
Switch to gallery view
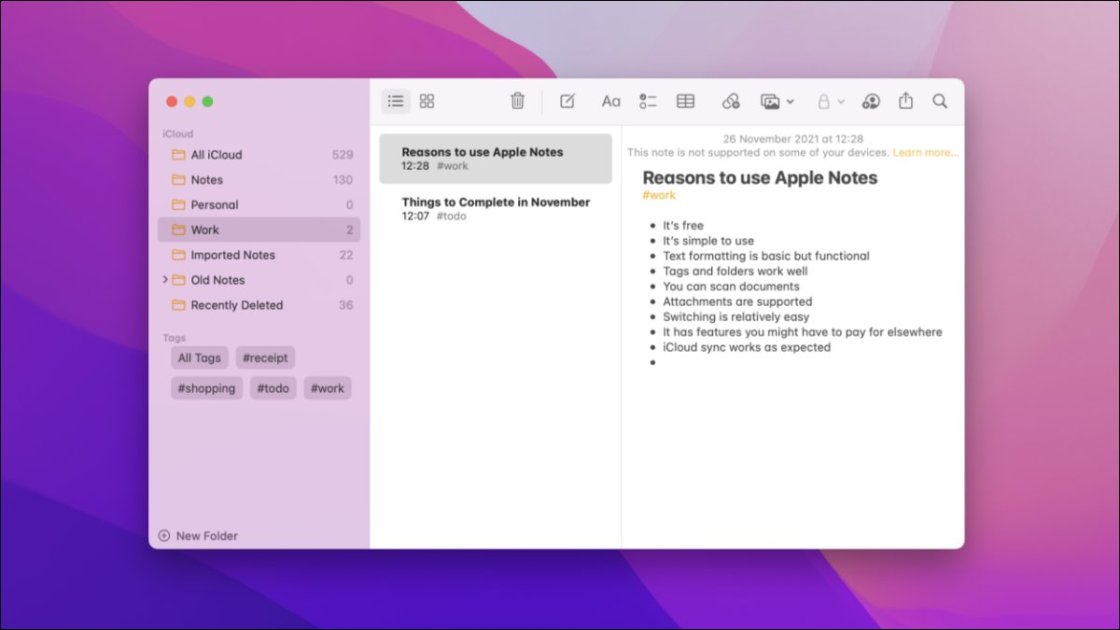click(x=427, y=101)
